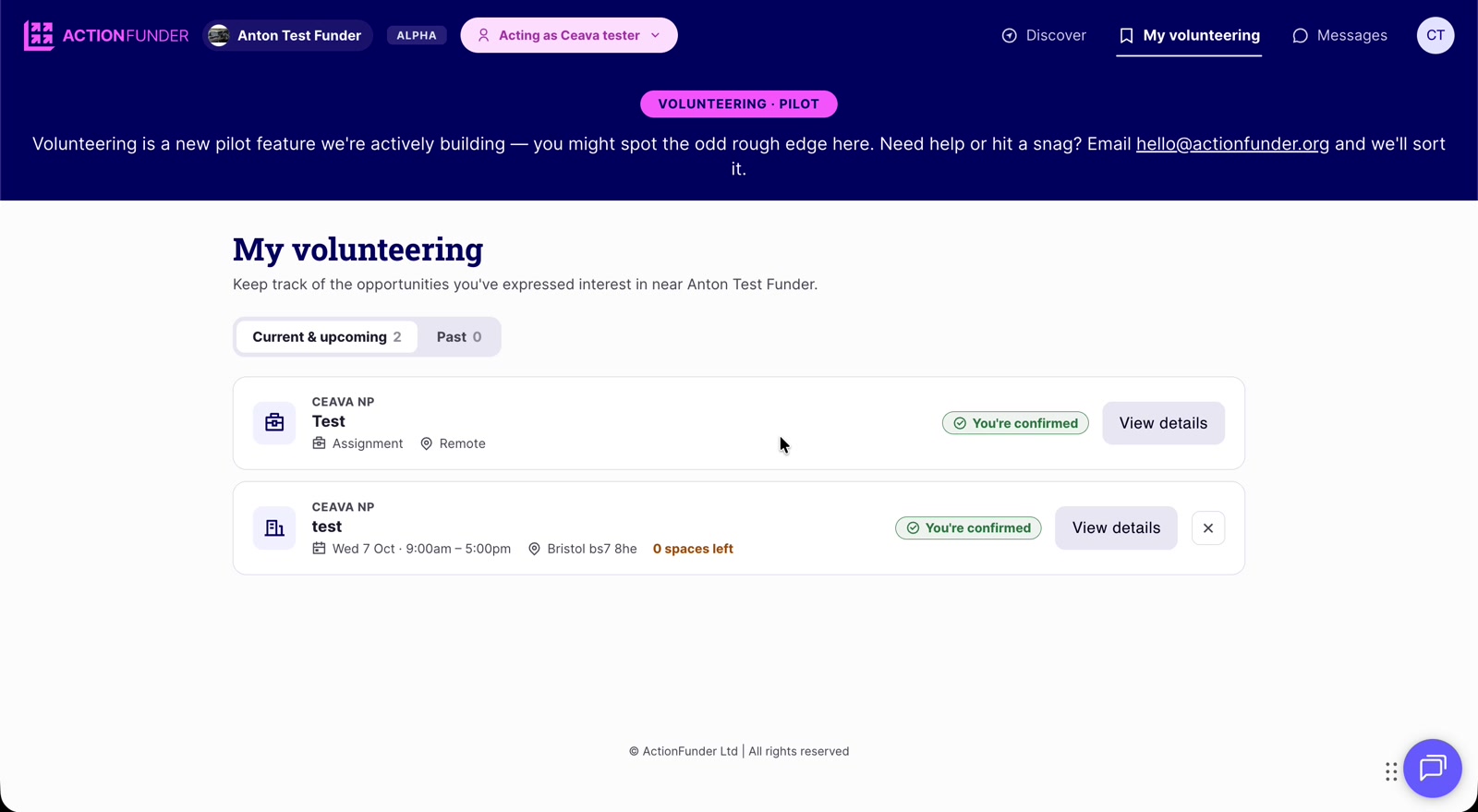Switch to the Past tab
Screen dimensions: 1478x812
coord(459,337)
